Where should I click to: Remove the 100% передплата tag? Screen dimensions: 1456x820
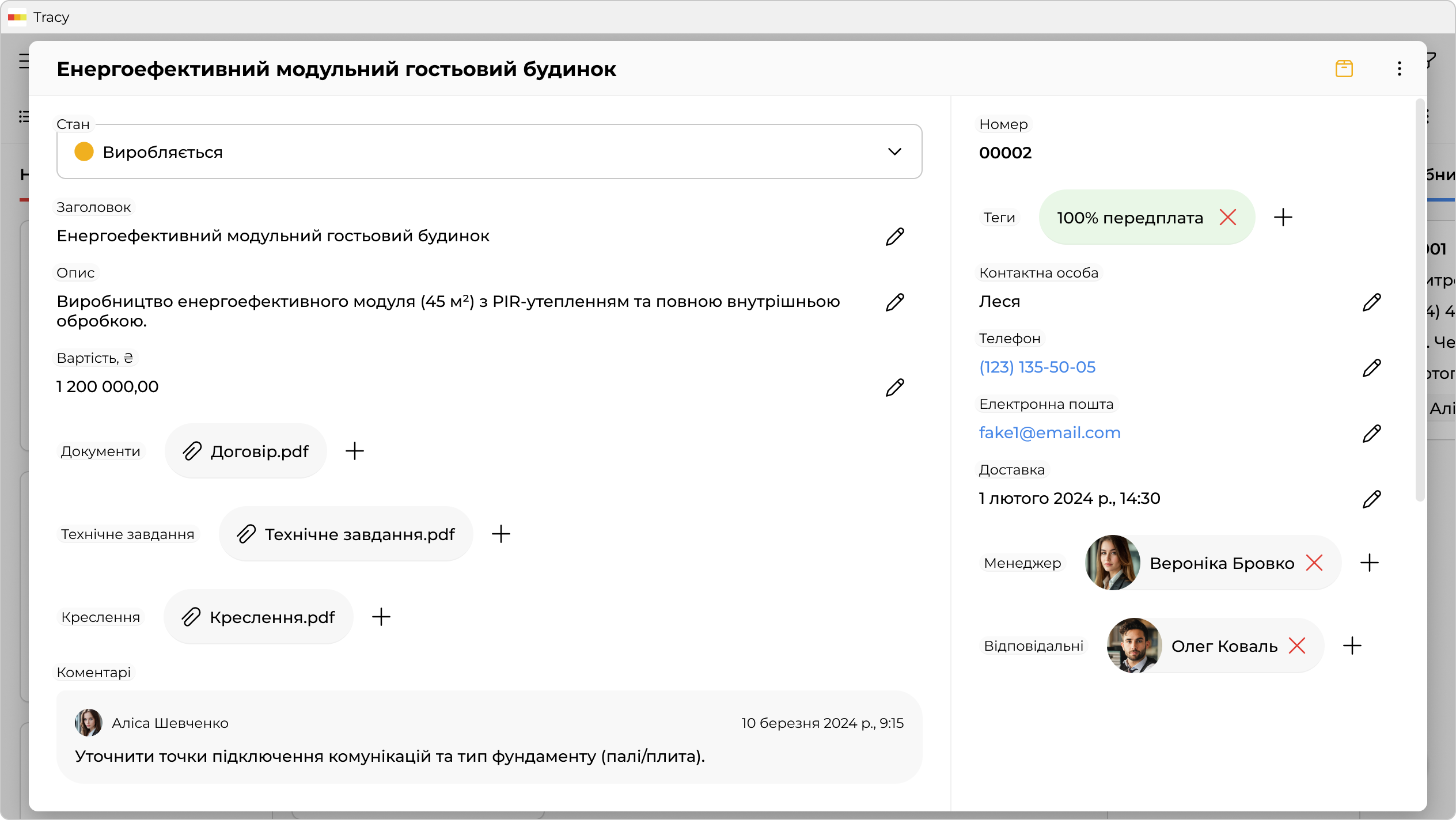click(1227, 217)
